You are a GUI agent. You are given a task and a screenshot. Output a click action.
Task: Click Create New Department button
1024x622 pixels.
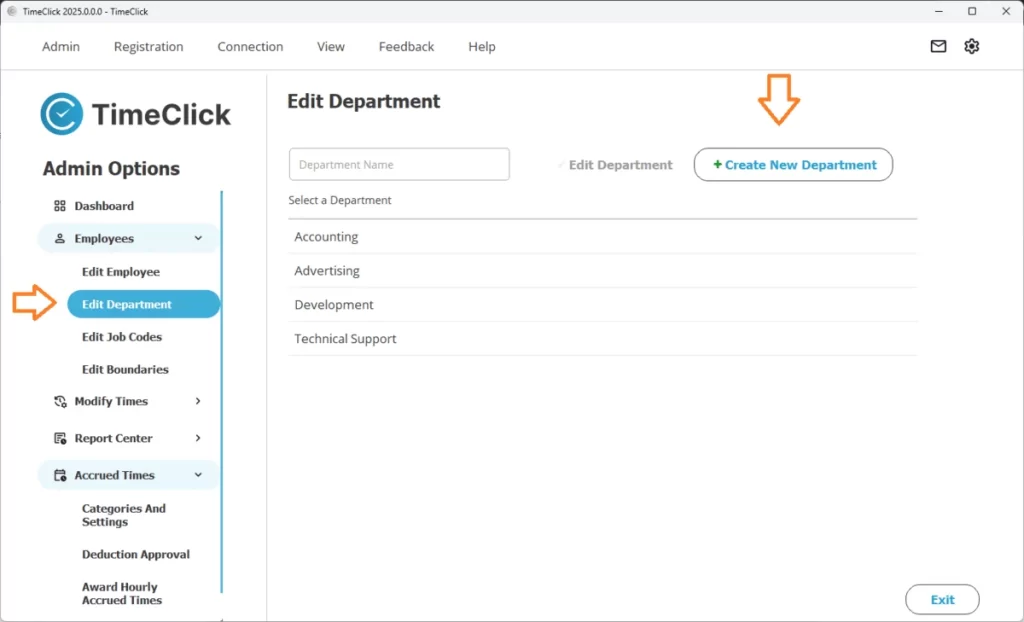[x=793, y=165]
